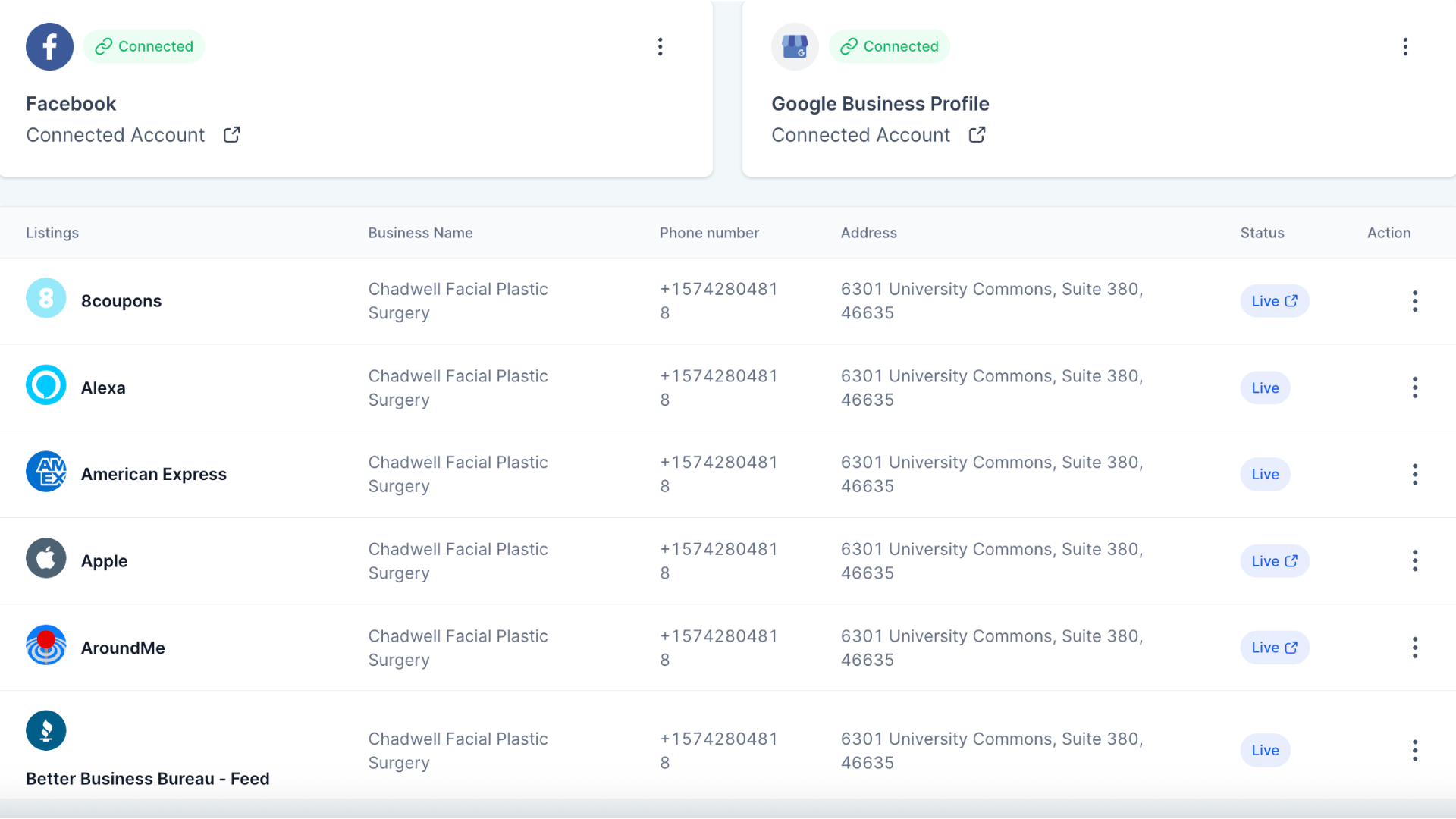The image size is (1456, 819).
Task: Open Facebook Connected Account external link icon
Action: coord(232,135)
